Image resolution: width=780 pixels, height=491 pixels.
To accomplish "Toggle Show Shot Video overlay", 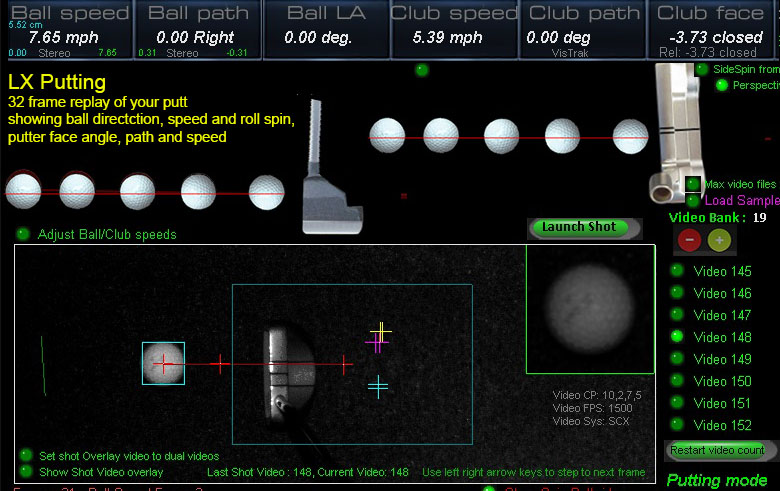I will (x=25, y=471).
